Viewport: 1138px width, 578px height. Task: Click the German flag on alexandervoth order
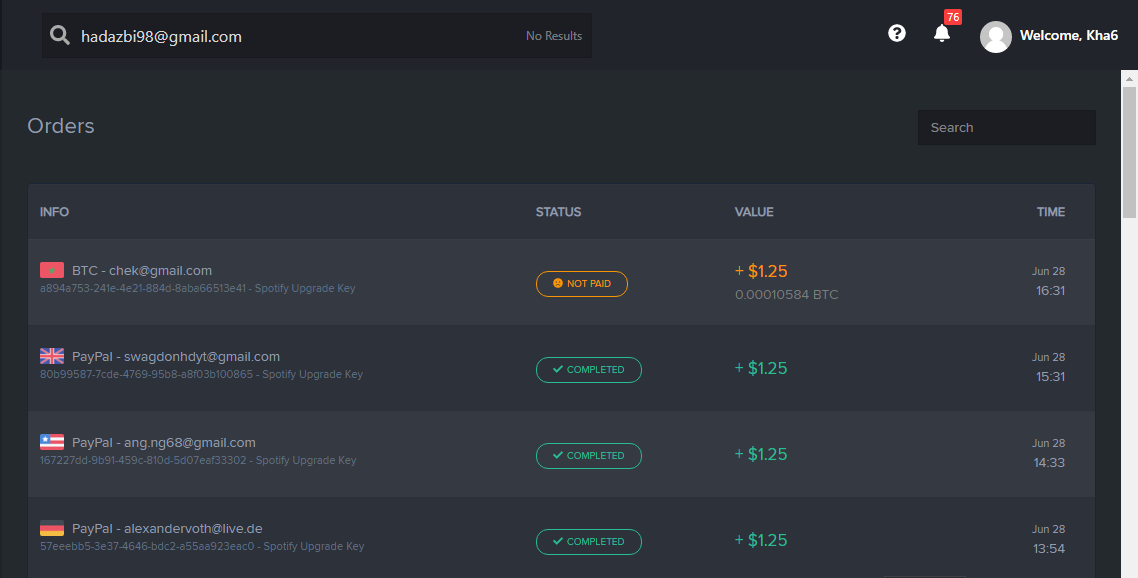pyautogui.click(x=52, y=528)
